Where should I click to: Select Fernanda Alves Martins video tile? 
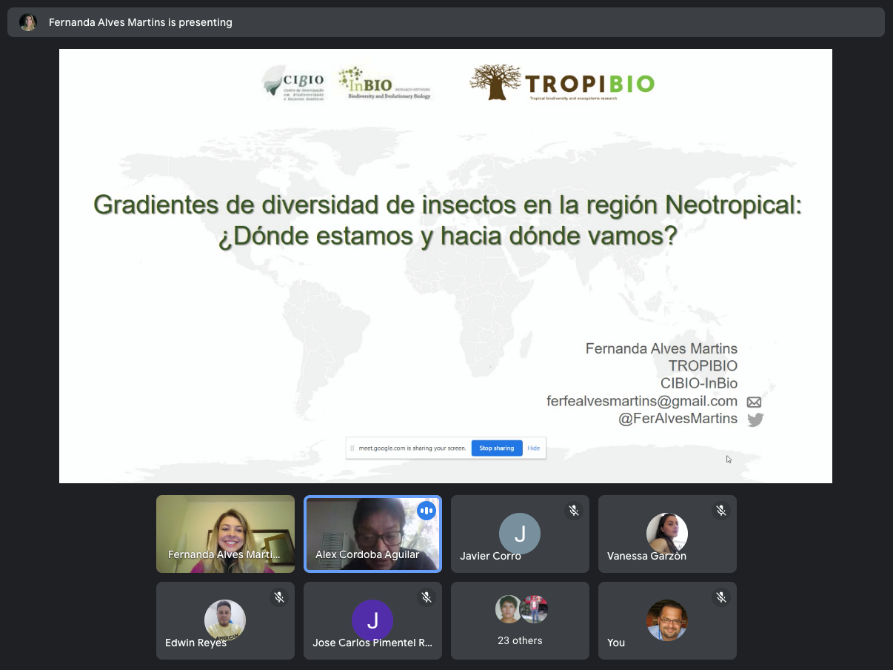(x=226, y=534)
